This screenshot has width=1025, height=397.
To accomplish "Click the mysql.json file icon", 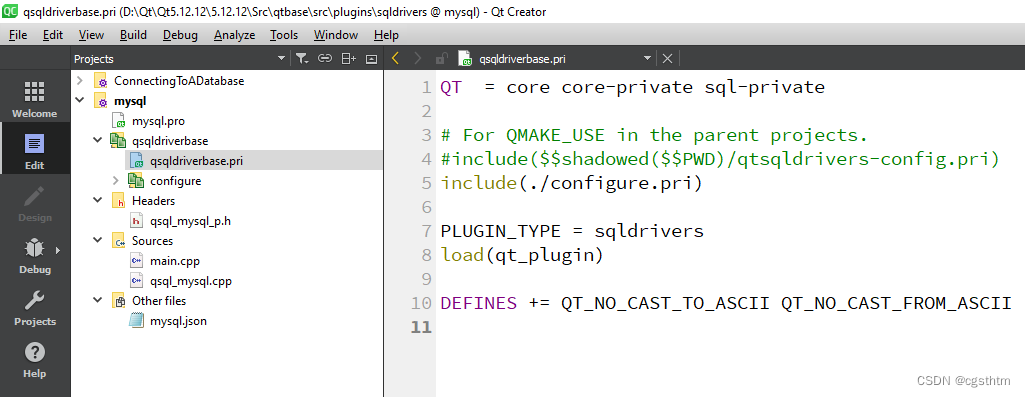I will point(136,321).
